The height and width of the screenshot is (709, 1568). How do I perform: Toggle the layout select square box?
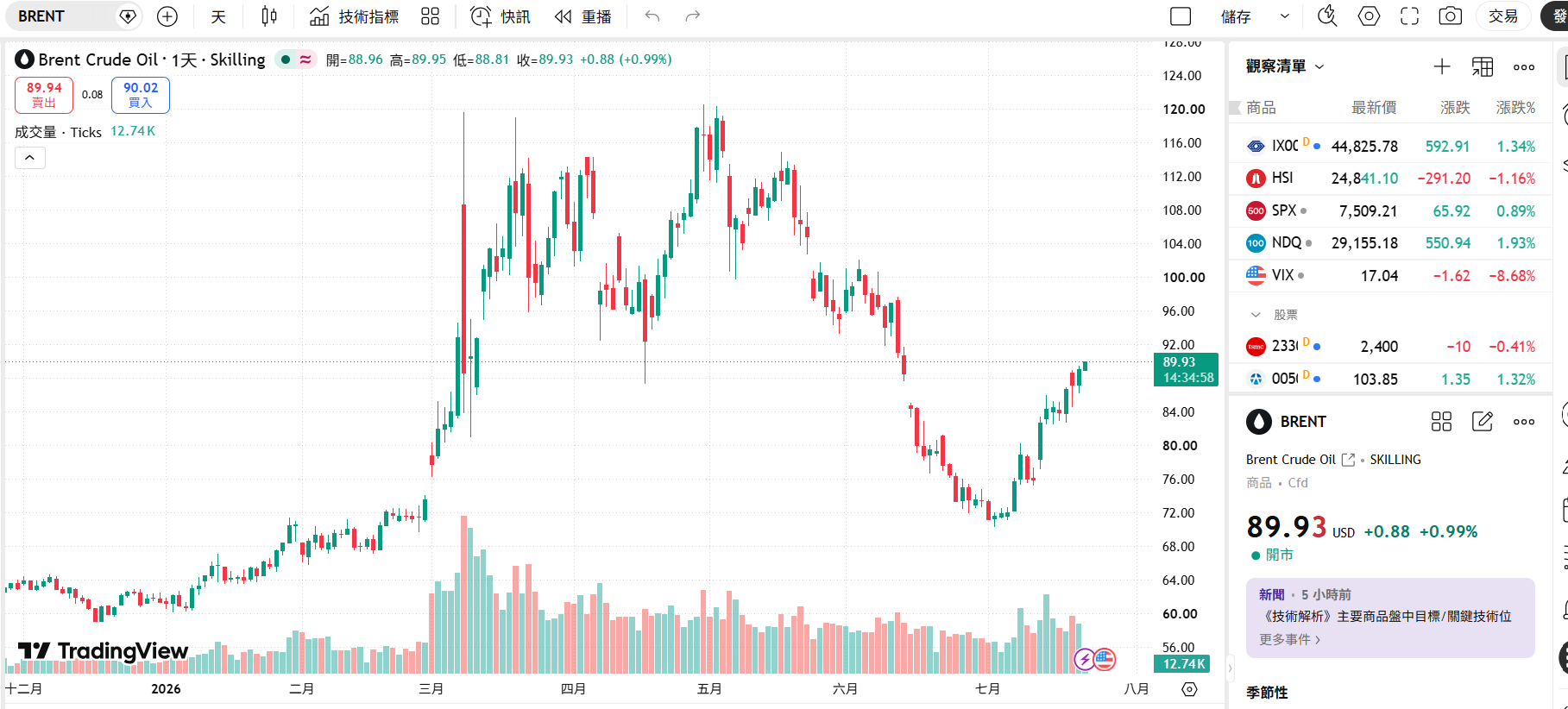tap(1181, 16)
